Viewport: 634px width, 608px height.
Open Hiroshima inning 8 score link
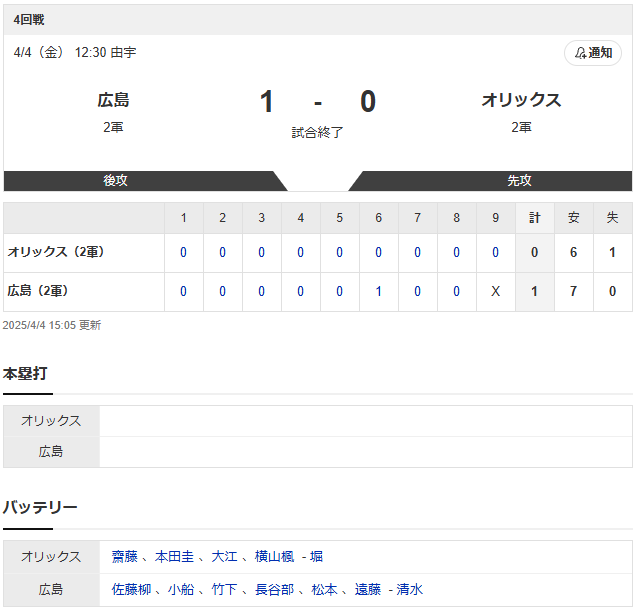coord(456,291)
